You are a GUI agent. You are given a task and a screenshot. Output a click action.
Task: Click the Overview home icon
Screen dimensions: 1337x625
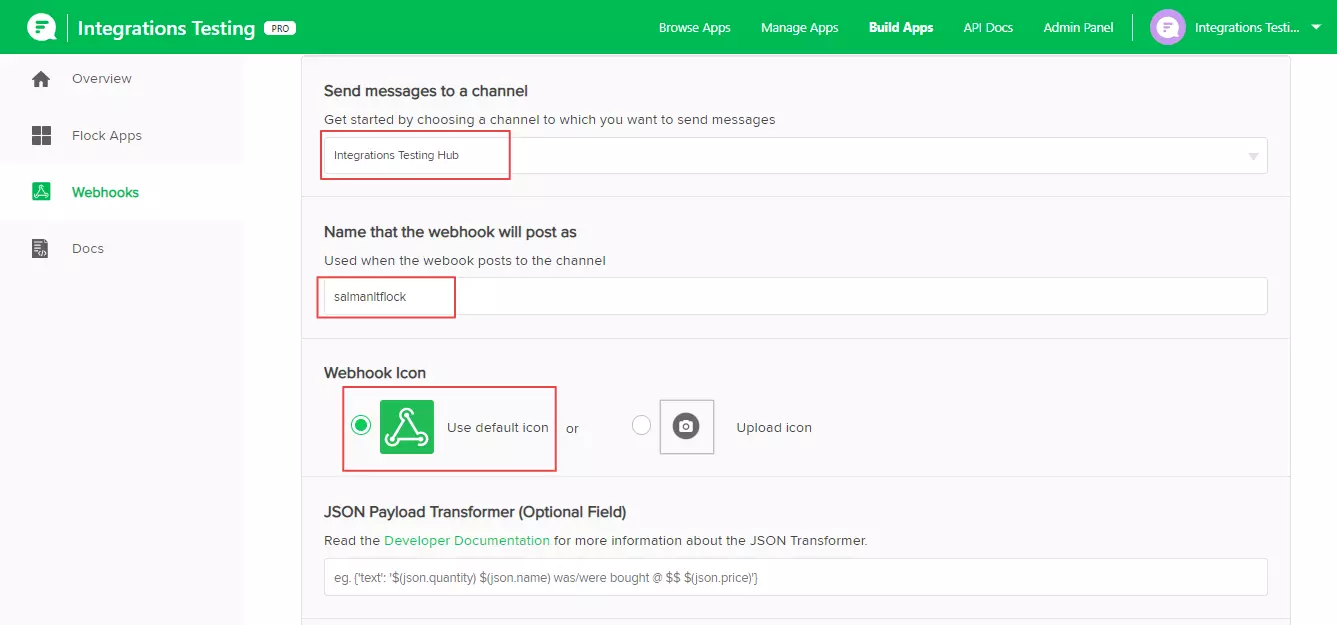point(41,79)
